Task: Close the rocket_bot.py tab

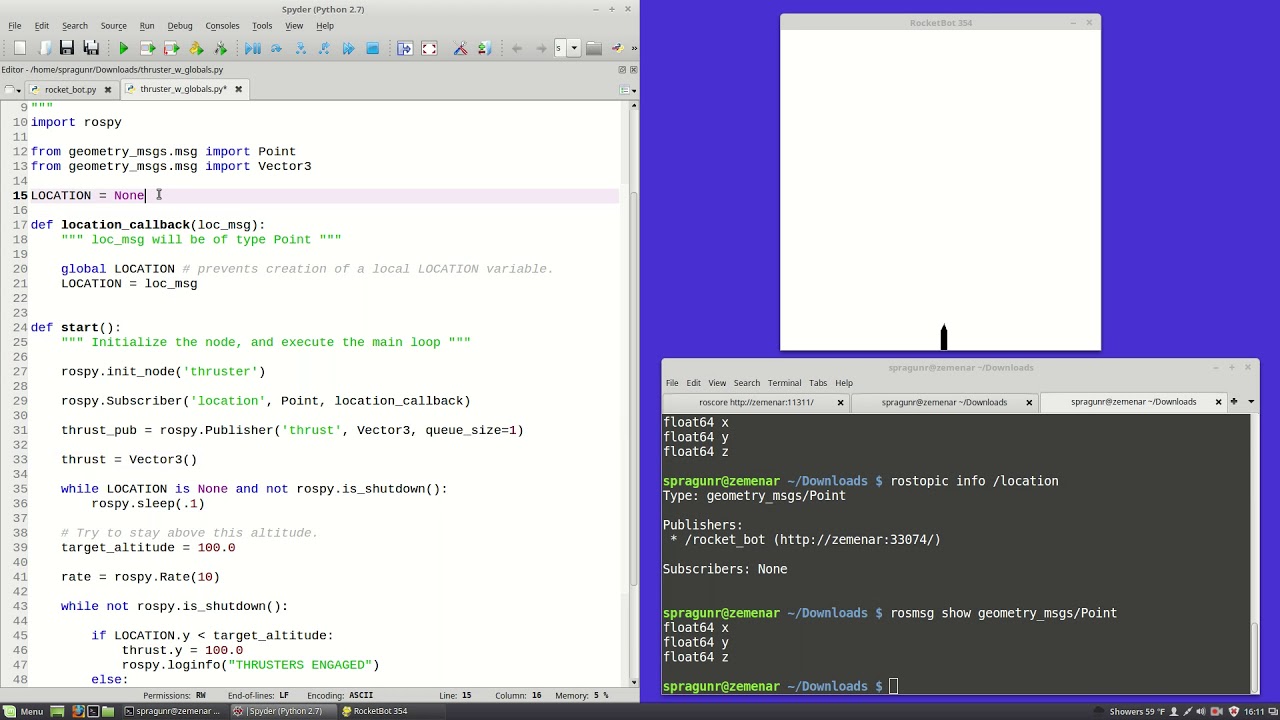Action: pyautogui.click(x=108, y=89)
